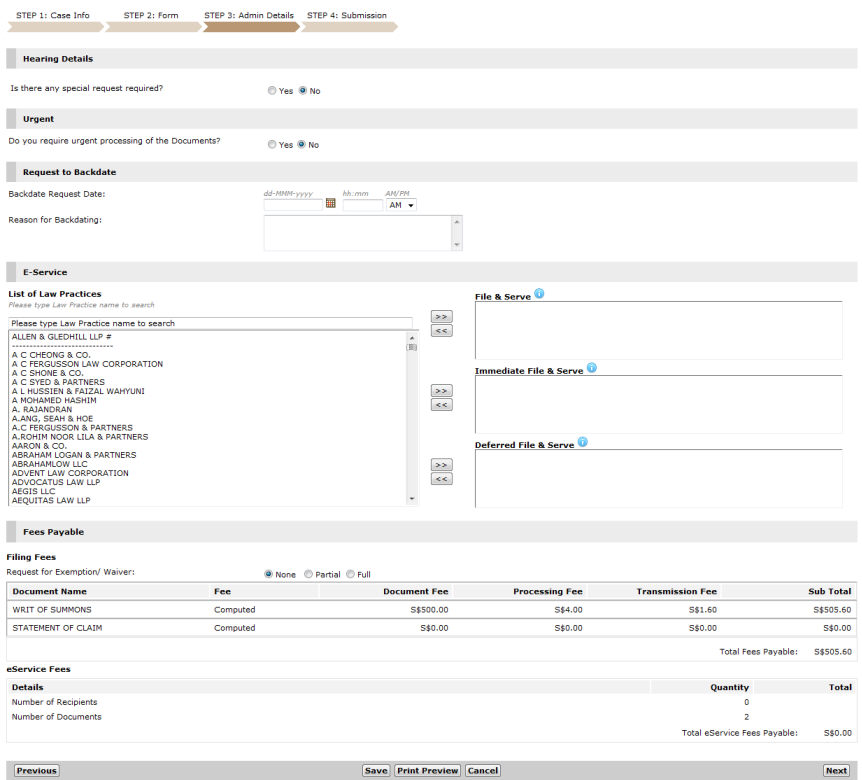
Task: Remove practice from File & Serve list
Action: click(441, 331)
